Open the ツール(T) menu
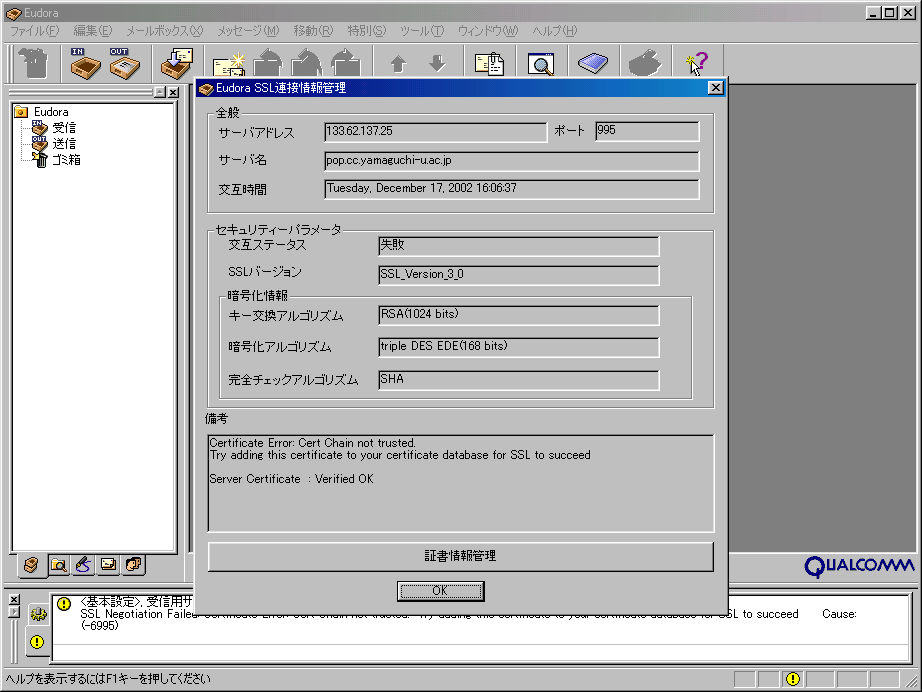 [x=422, y=31]
